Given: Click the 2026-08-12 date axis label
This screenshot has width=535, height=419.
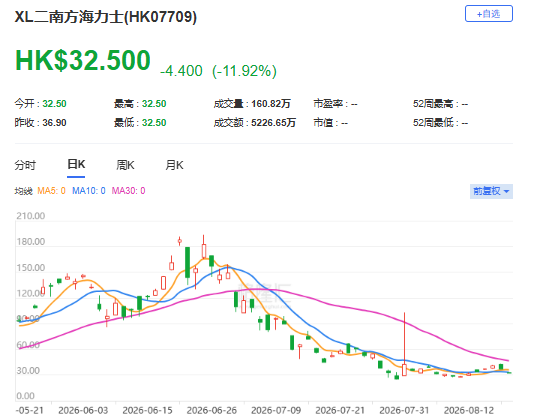Looking at the screenshot, I should tap(469, 410).
